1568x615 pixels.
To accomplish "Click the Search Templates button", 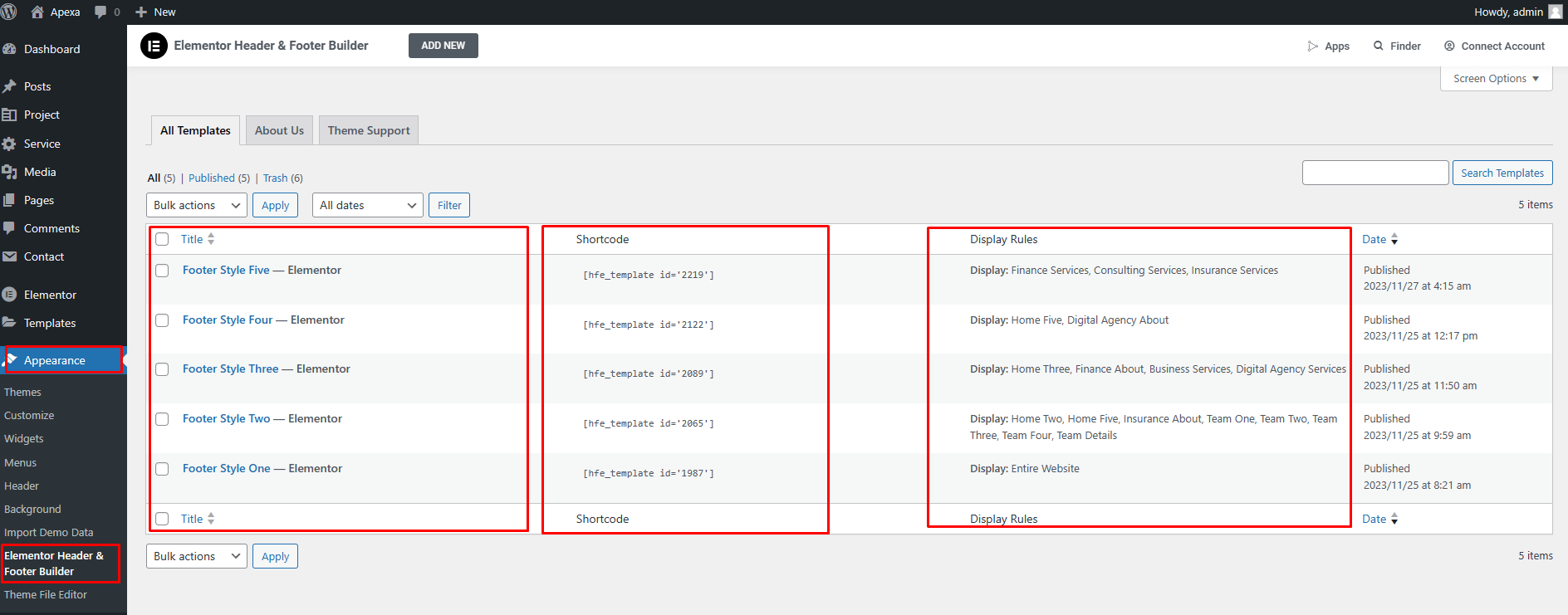I will click(1502, 173).
